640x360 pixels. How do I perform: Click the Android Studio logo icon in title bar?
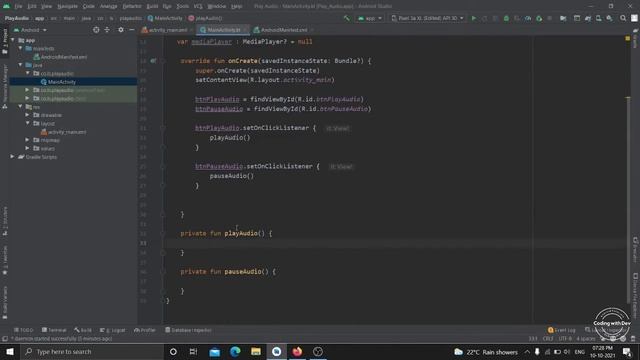(6, 6)
